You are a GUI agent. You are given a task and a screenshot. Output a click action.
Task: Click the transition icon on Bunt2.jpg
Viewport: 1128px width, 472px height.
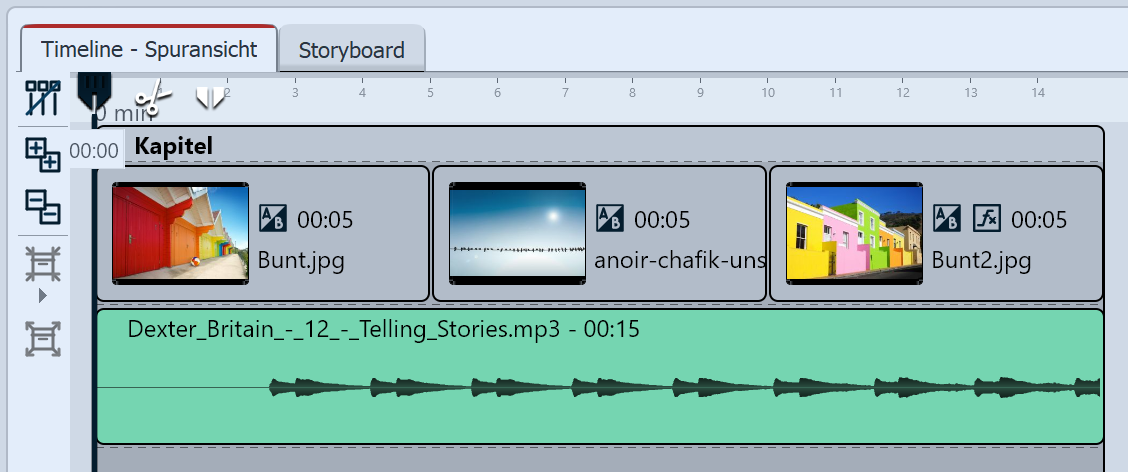coord(947,218)
